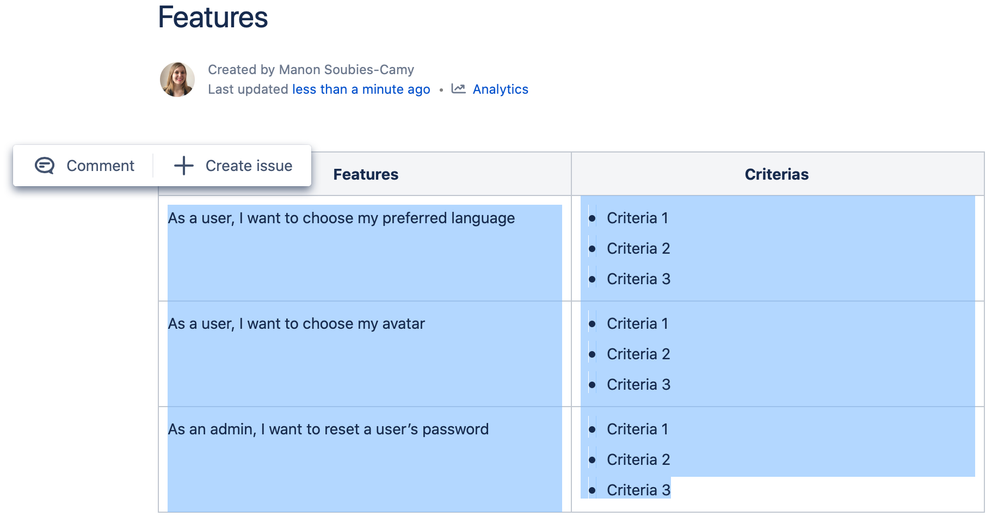The width and height of the screenshot is (998, 527).
Task: Click Criteria 2 in the second row
Action: [638, 354]
